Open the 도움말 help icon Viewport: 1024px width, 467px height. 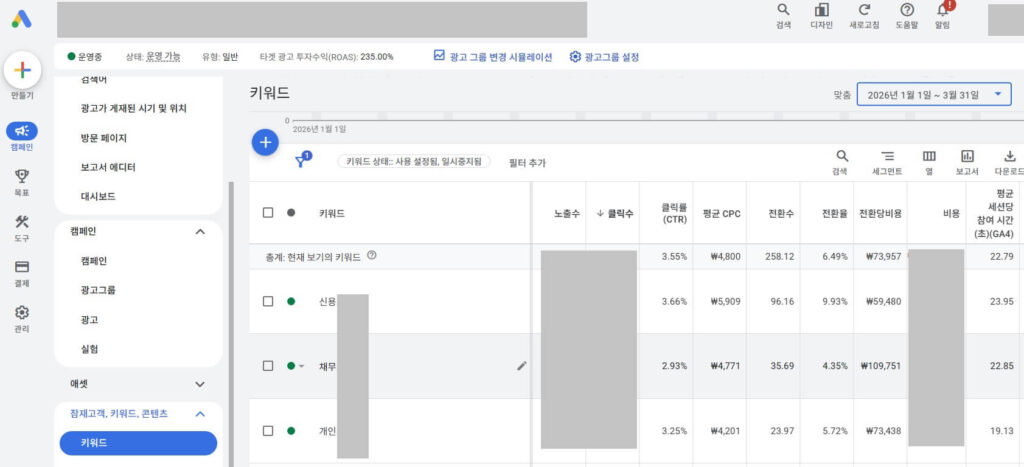907,10
